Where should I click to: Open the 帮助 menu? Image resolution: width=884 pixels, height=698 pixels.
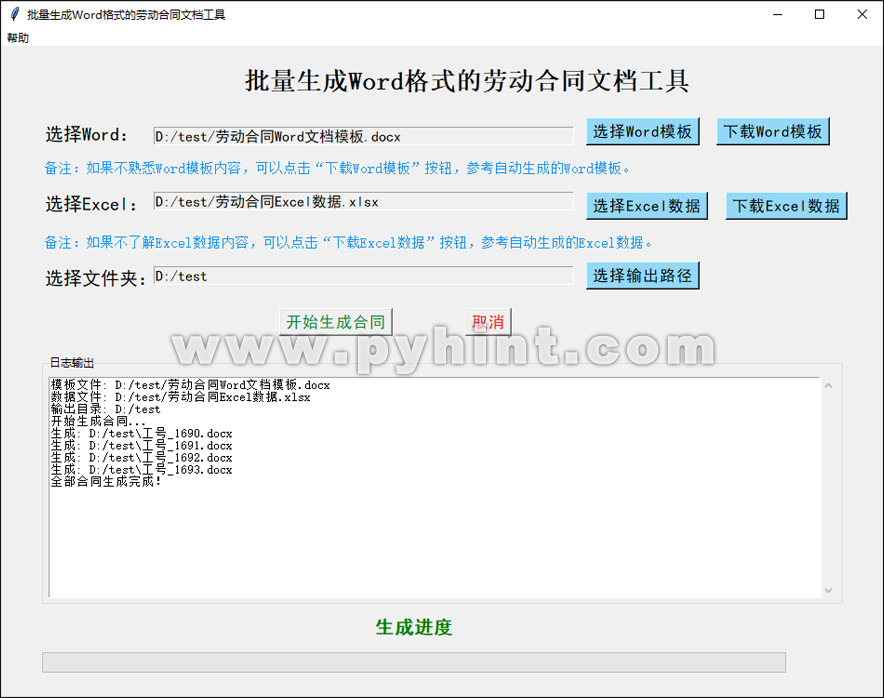[18, 38]
